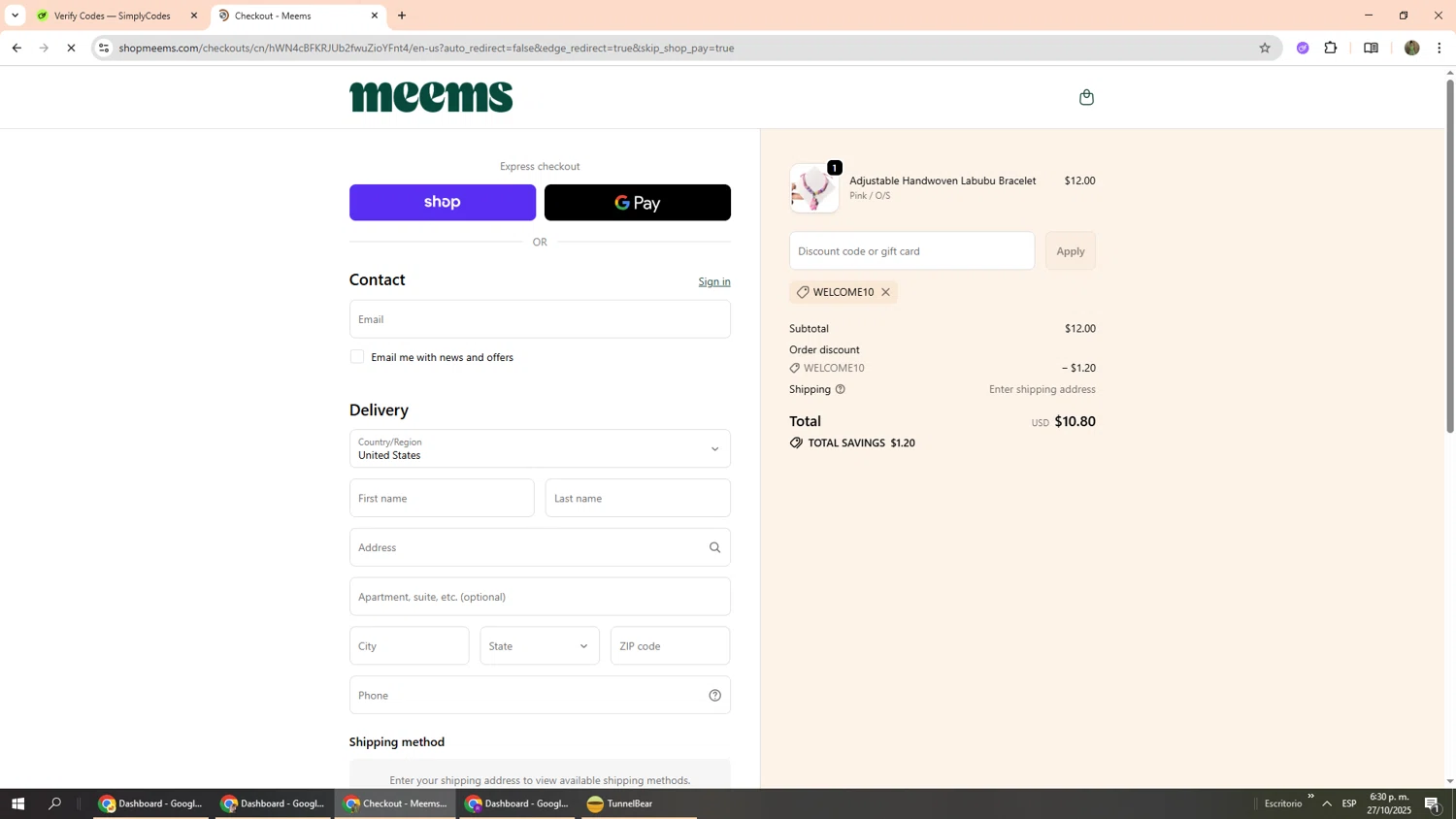This screenshot has height=819, width=1456.
Task: Click the Apply discount button
Action: 1071,250
